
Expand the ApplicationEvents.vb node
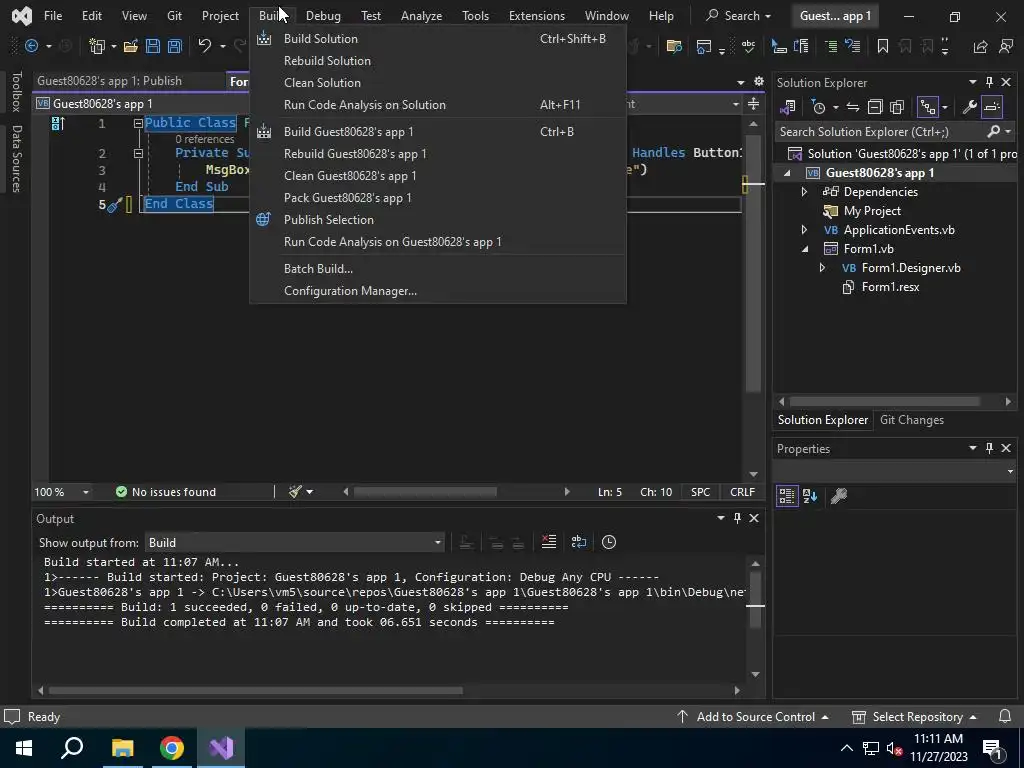(x=805, y=229)
